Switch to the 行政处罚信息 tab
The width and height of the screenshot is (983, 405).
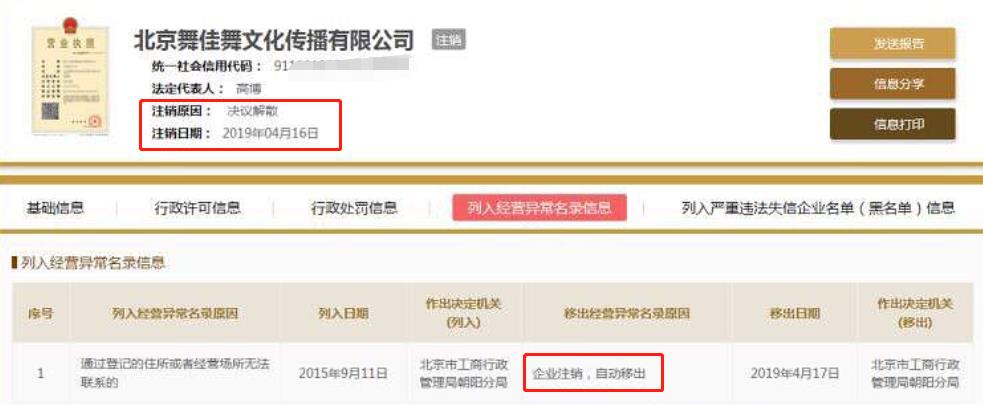point(354,208)
